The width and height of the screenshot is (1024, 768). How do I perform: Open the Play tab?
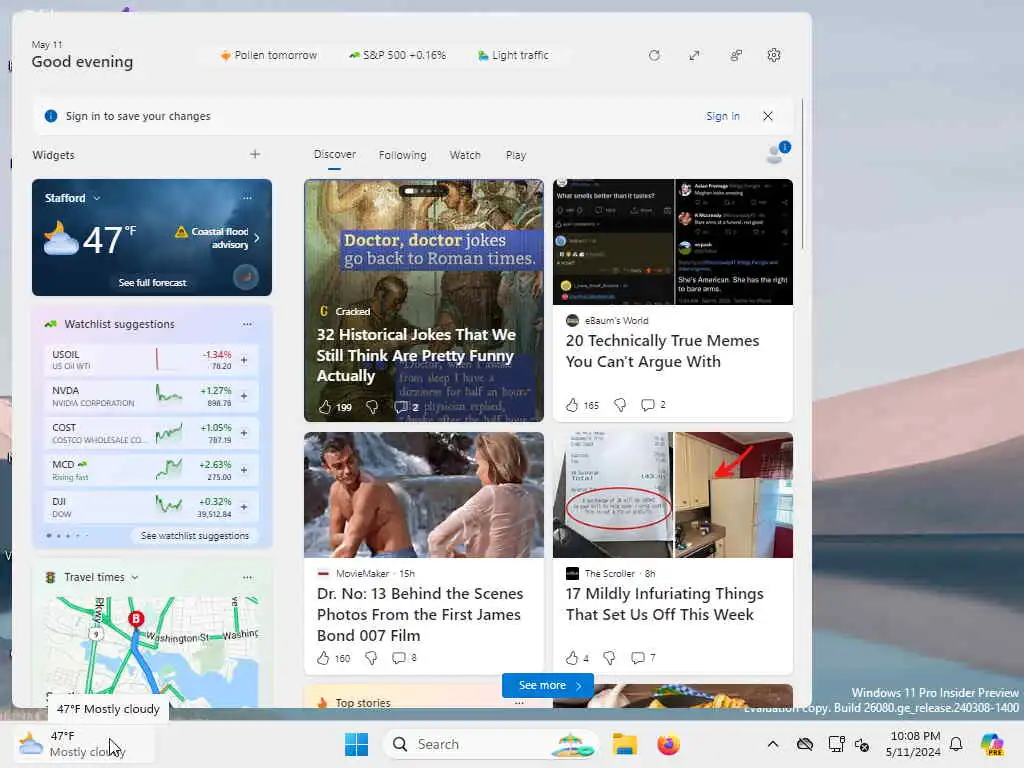click(516, 155)
